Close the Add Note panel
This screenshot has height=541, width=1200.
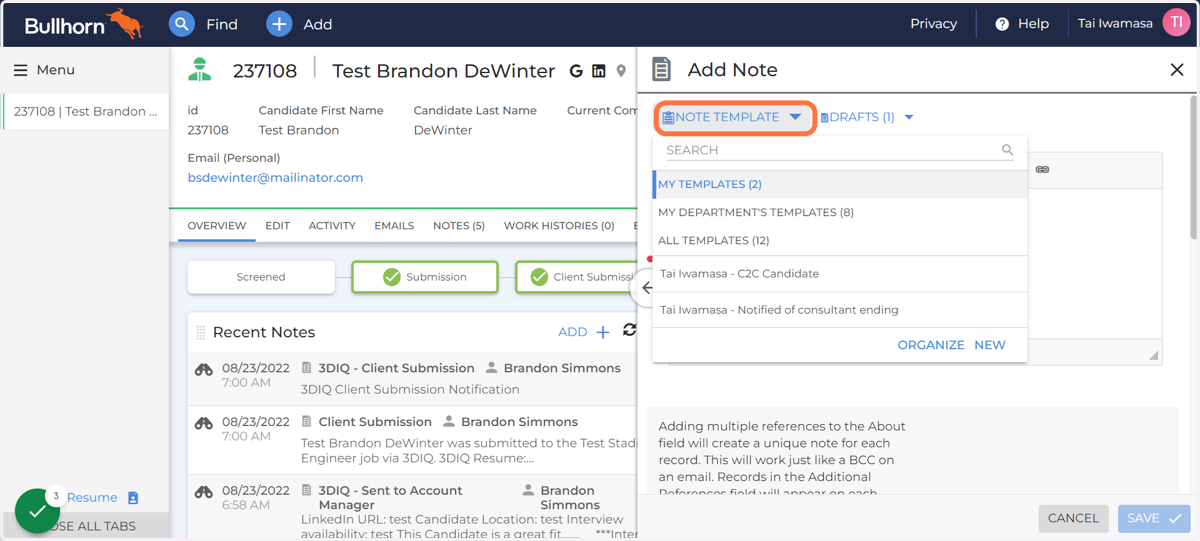[x=1176, y=70]
